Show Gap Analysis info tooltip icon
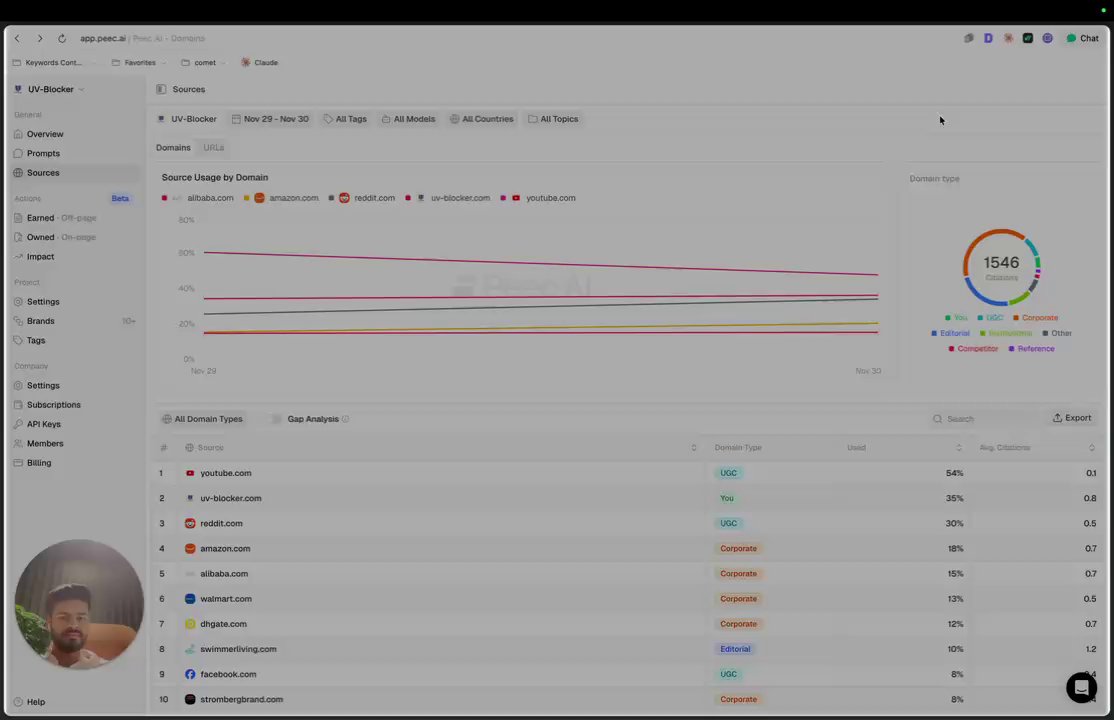Screen dimensions: 1114x720 tap(345, 419)
